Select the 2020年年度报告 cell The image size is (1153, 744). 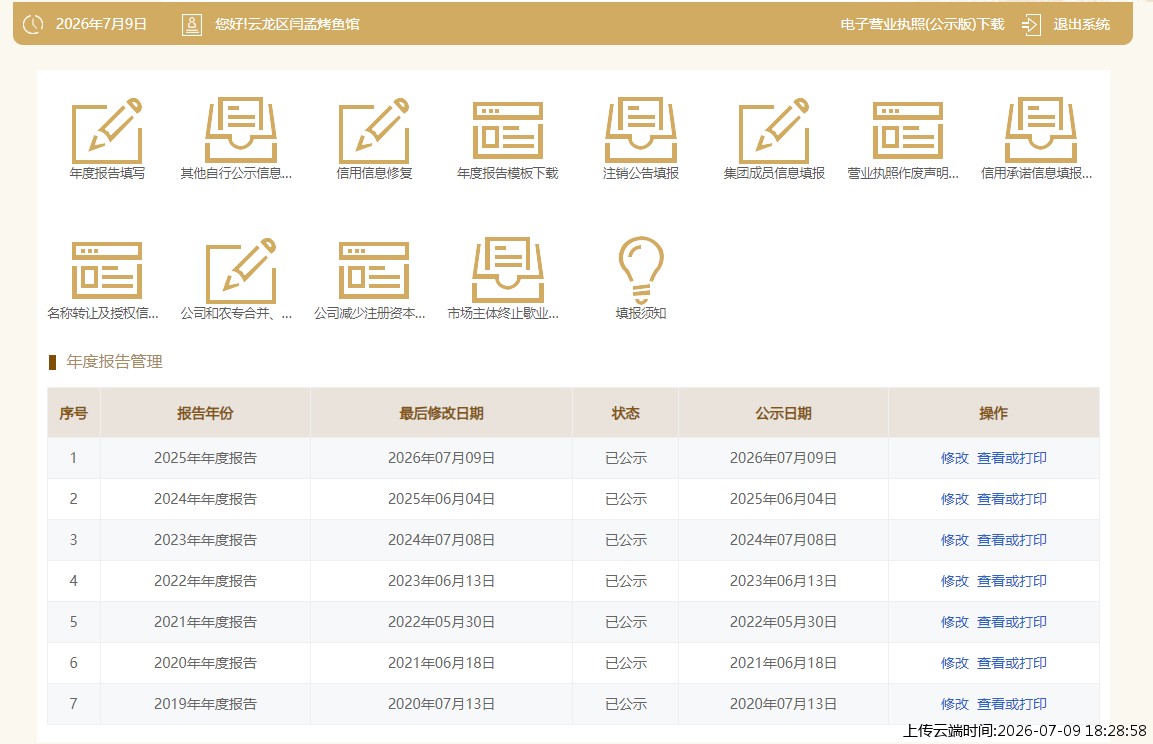[x=205, y=663]
